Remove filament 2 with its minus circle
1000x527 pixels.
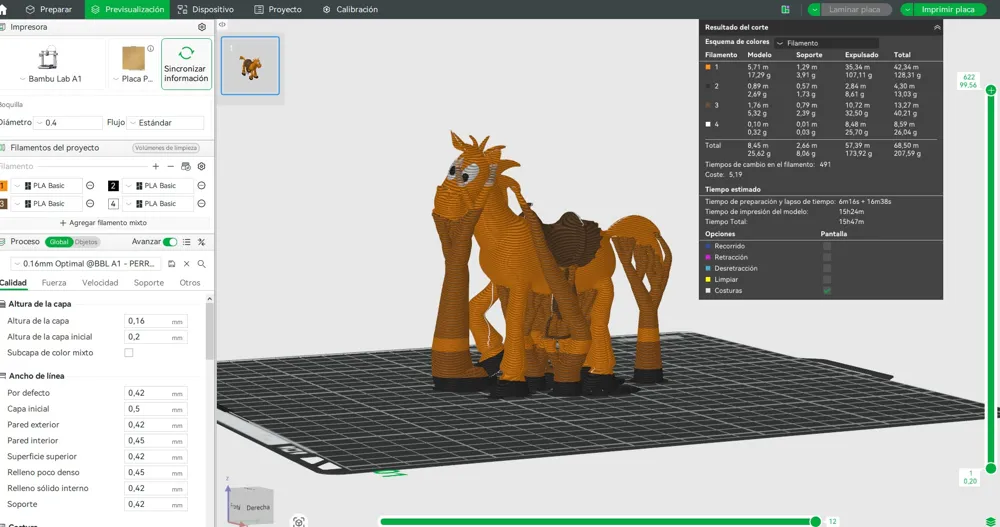pos(202,186)
